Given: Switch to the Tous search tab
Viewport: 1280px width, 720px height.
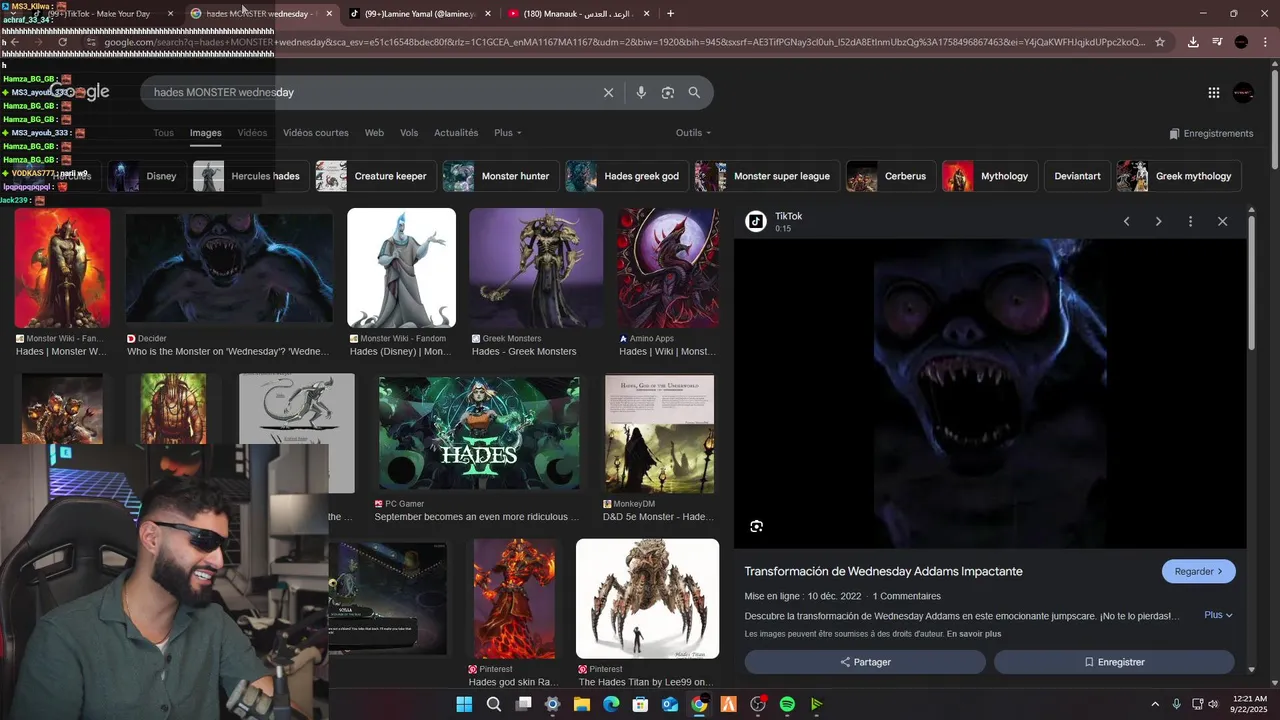Looking at the screenshot, I should coord(163,133).
